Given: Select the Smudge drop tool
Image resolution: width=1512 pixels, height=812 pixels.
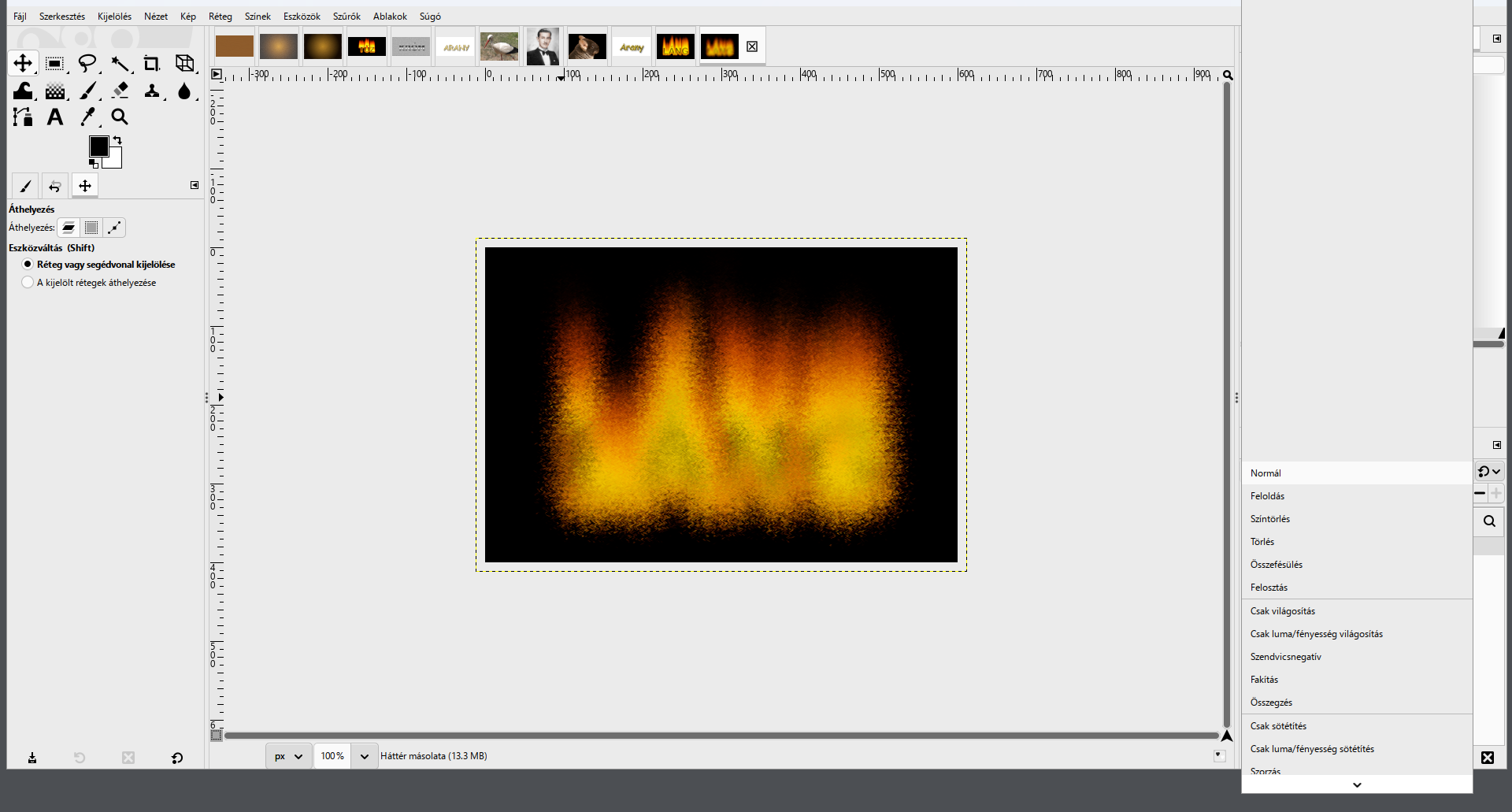Looking at the screenshot, I should click(184, 91).
